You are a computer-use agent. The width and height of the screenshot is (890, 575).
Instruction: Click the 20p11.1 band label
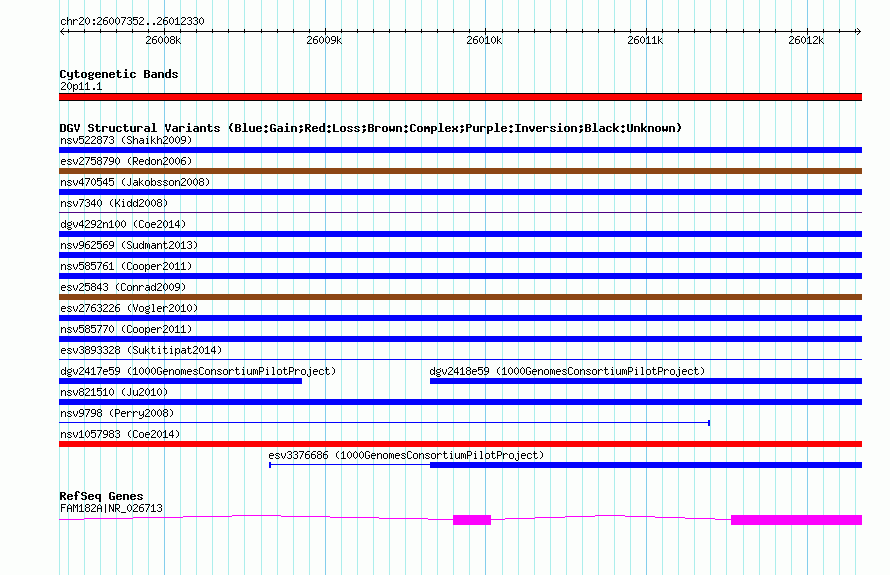(81, 86)
